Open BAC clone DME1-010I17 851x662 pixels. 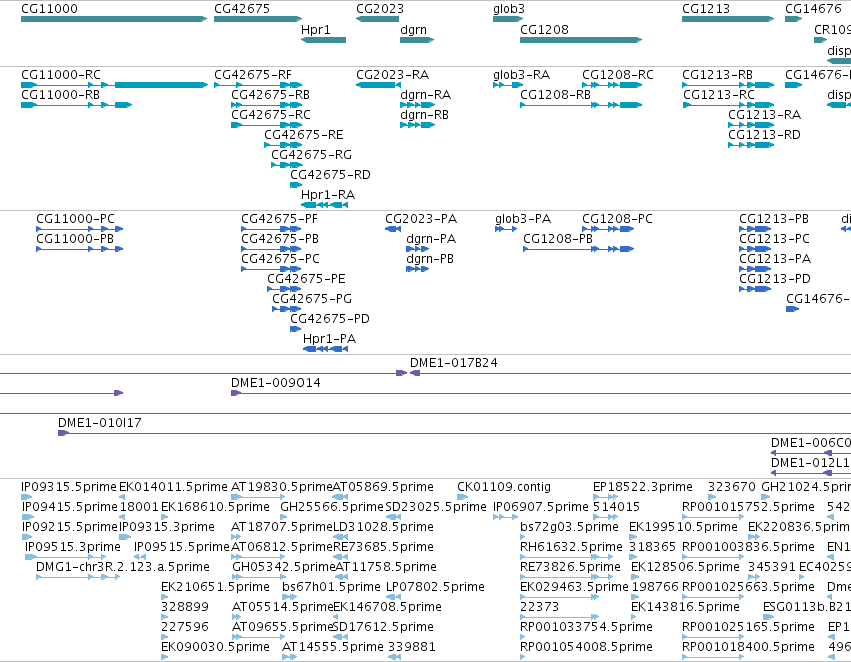click(x=100, y=423)
